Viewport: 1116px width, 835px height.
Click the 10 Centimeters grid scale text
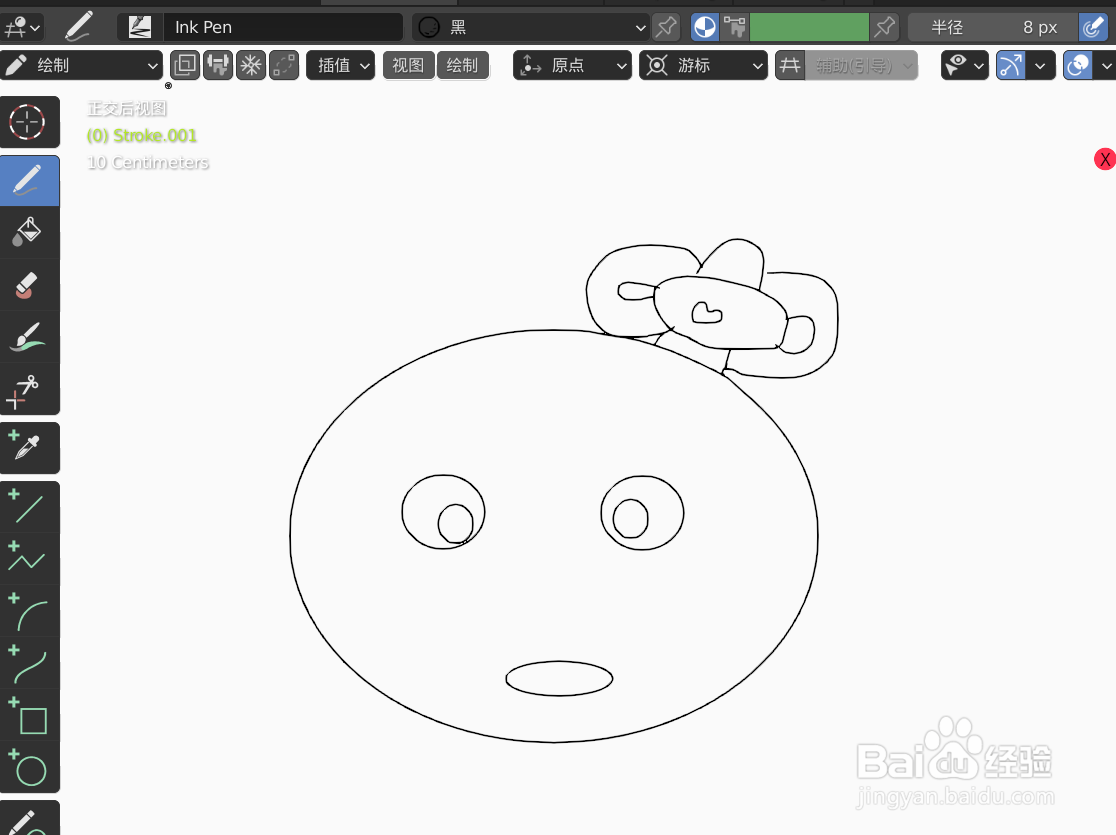pos(148,162)
